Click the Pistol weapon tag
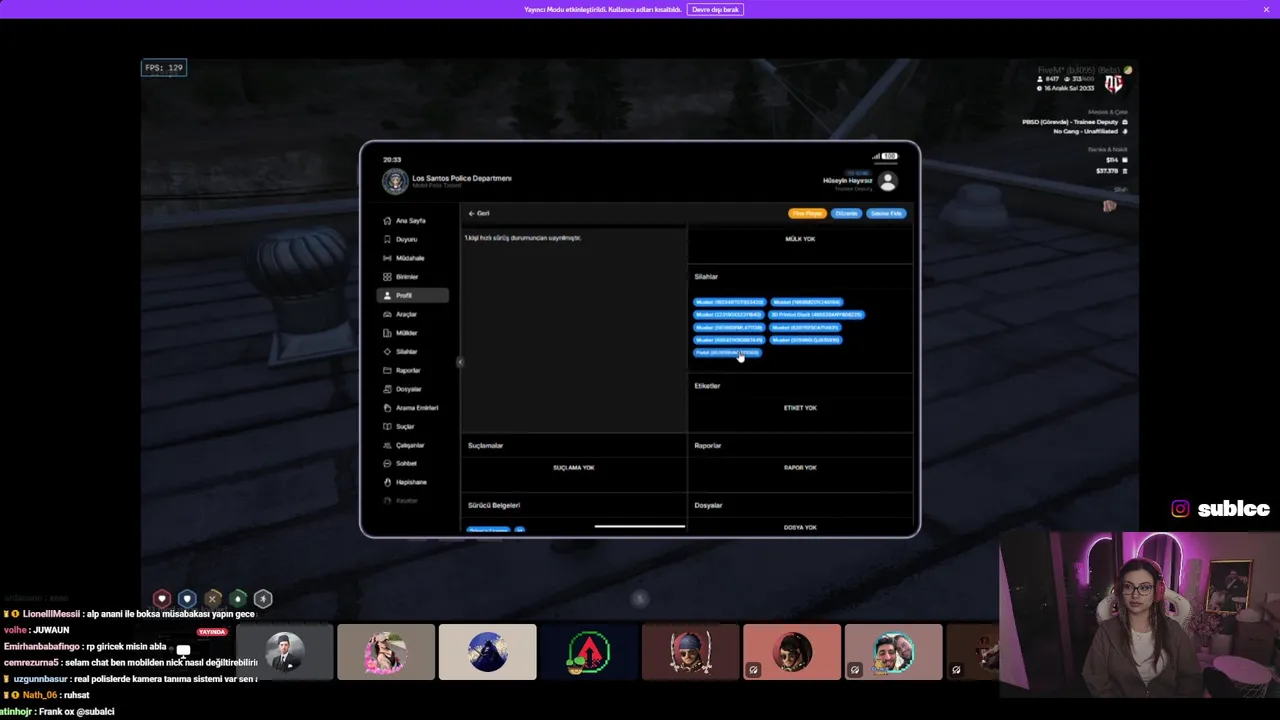Image resolution: width=1280 pixels, height=720 pixels. (x=728, y=352)
